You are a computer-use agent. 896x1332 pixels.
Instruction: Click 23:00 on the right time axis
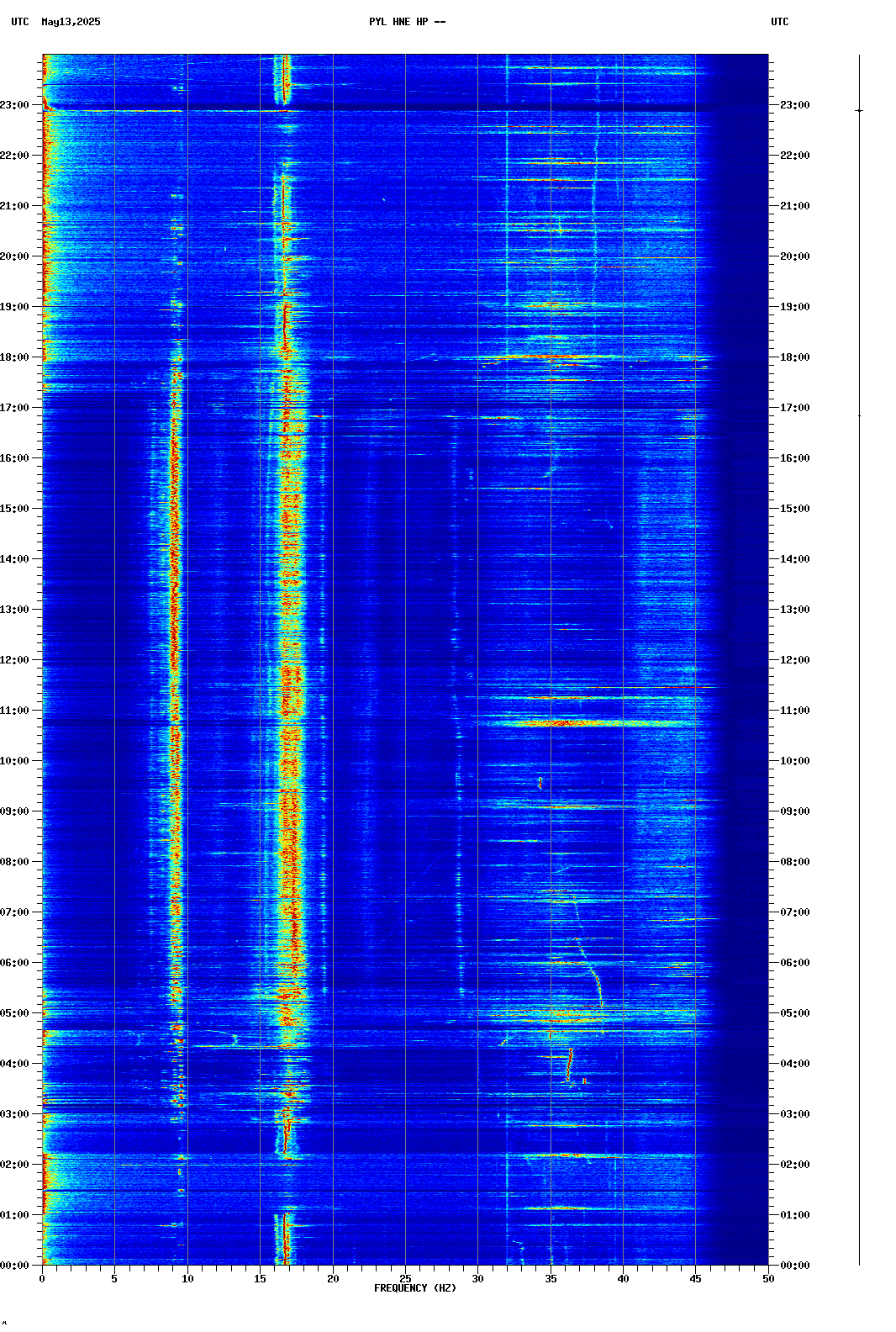(795, 105)
